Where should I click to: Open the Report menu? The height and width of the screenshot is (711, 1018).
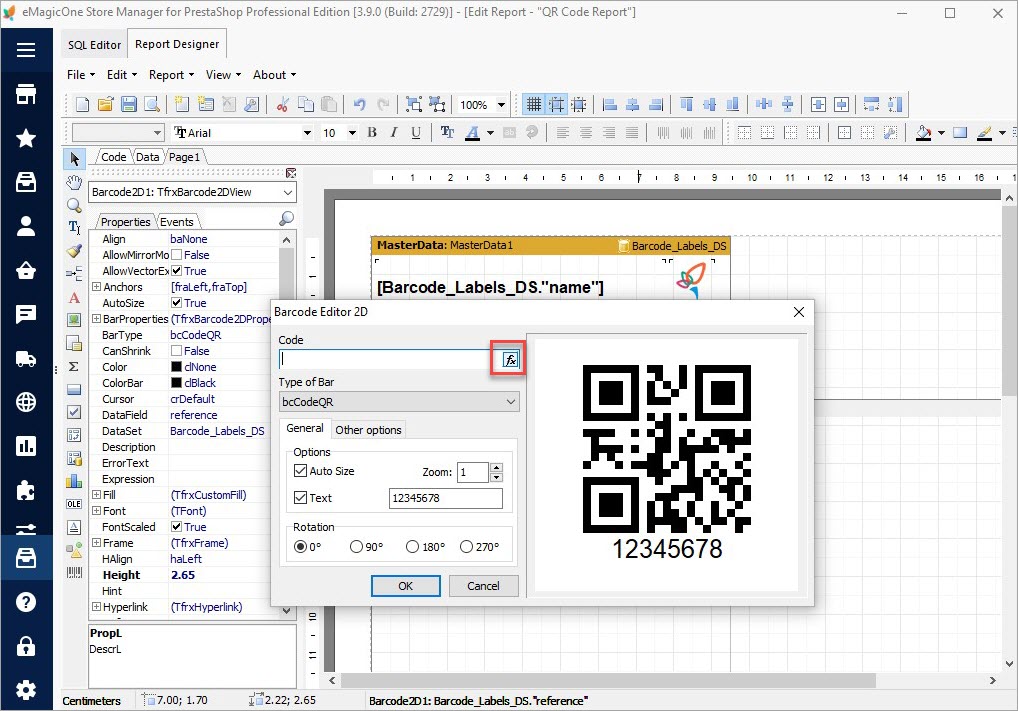pyautogui.click(x=171, y=75)
